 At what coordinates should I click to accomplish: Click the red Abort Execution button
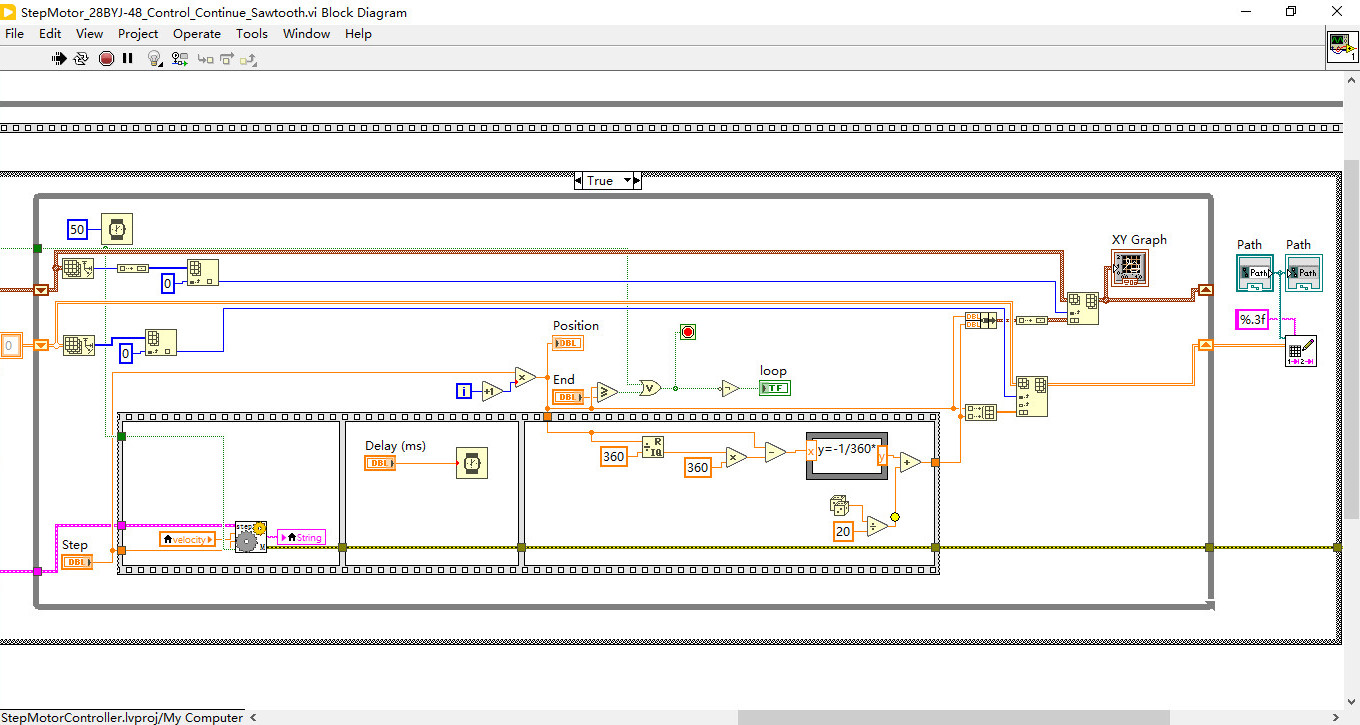point(106,58)
